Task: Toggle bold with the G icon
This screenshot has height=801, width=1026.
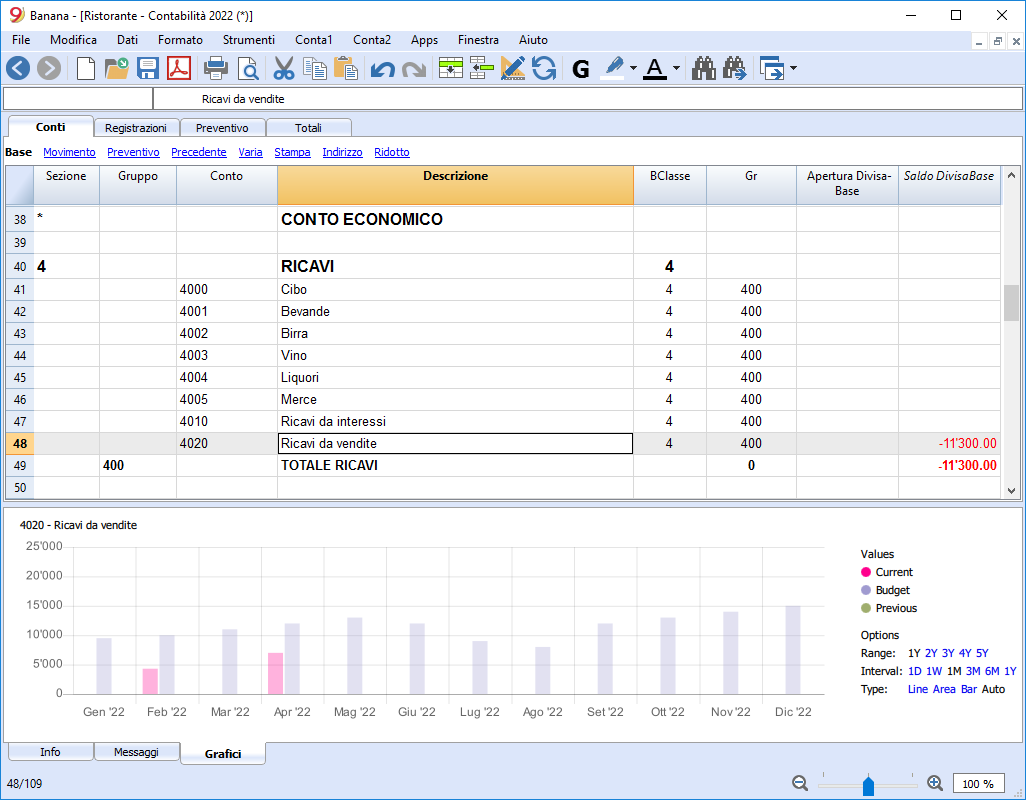Action: click(580, 68)
